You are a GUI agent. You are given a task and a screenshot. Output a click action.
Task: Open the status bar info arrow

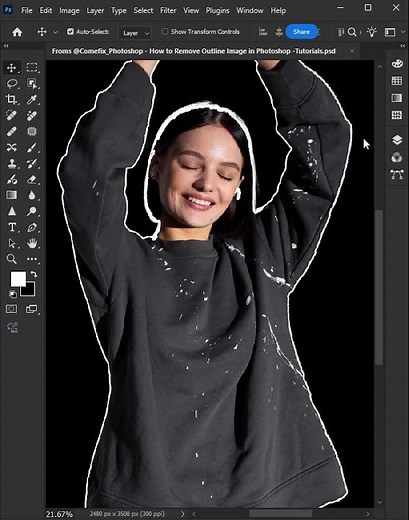[182, 514]
